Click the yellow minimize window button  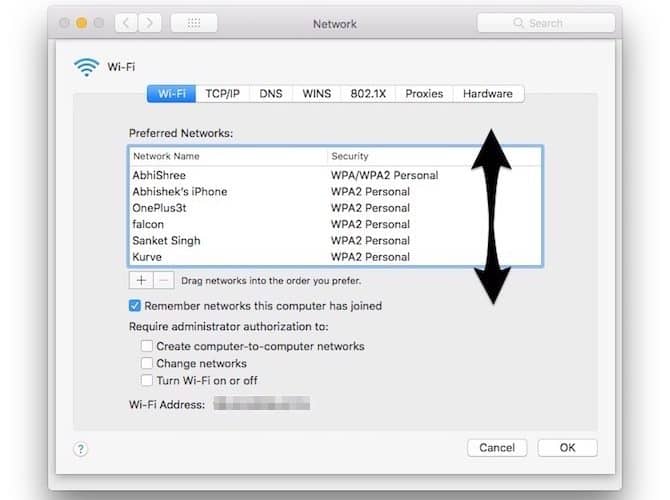tap(81, 23)
